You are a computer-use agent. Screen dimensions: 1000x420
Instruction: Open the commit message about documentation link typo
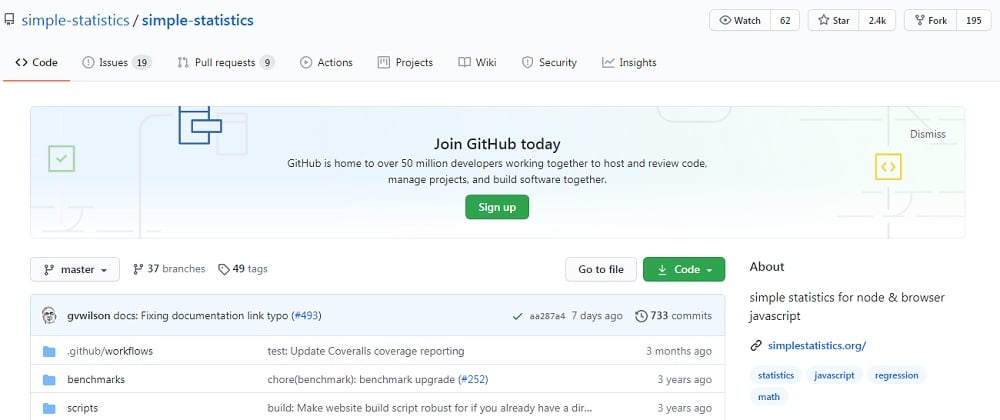point(201,315)
